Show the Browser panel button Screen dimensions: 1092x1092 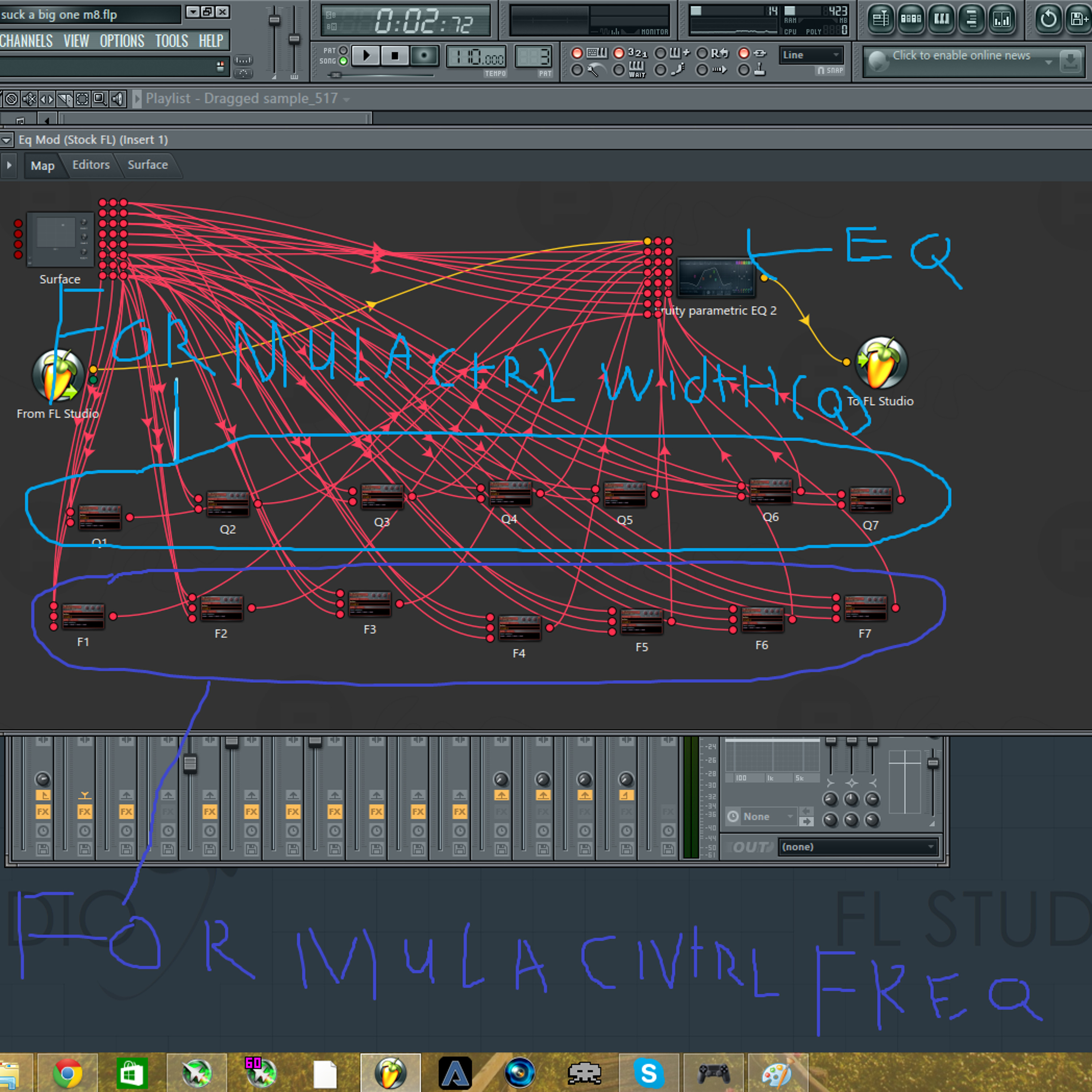(x=972, y=20)
